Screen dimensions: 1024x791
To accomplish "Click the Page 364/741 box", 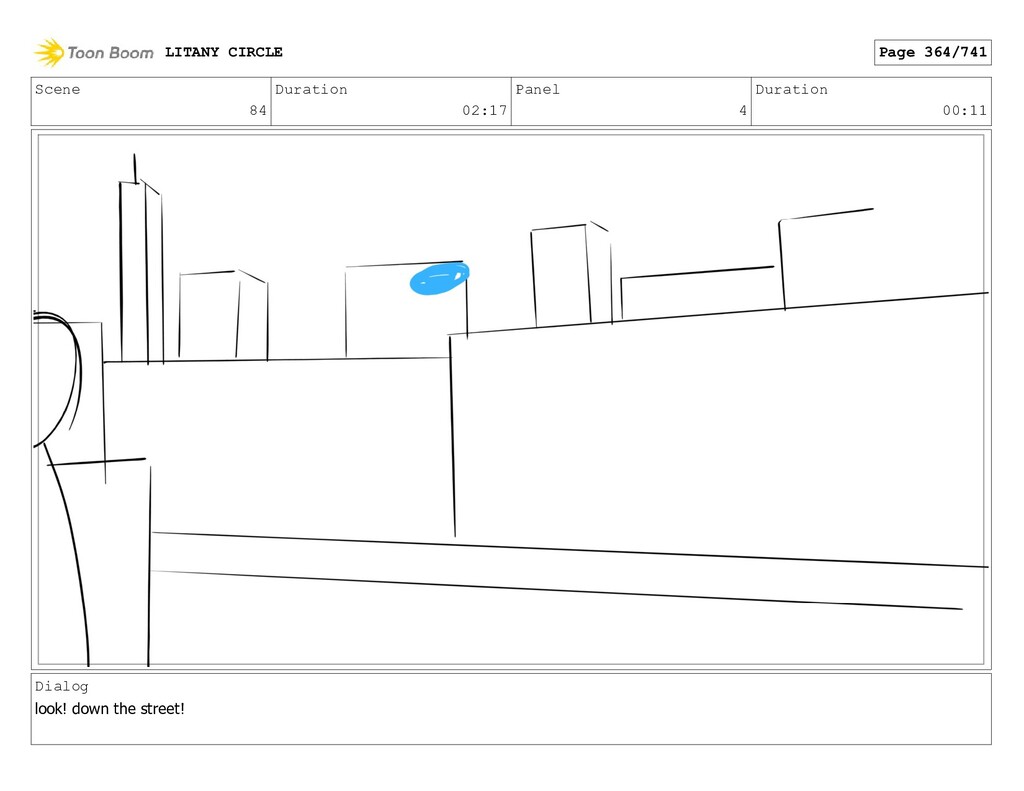I will (932, 52).
